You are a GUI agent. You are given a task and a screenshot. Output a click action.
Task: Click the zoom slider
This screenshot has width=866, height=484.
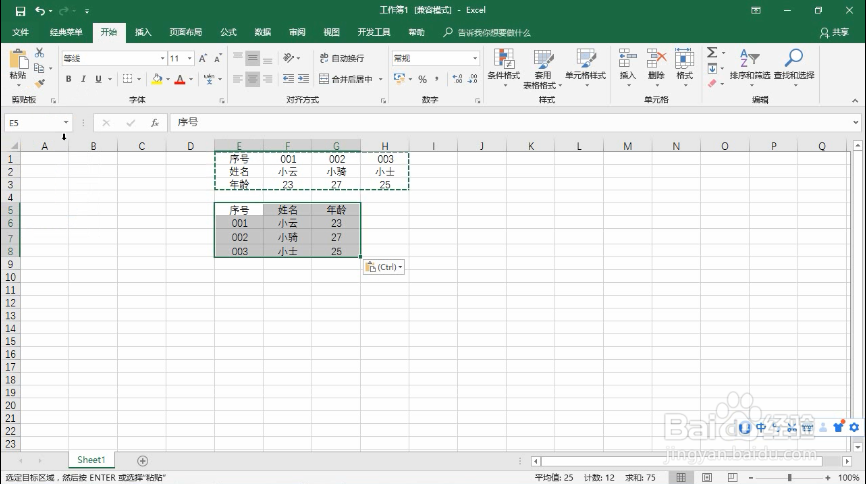pos(789,477)
